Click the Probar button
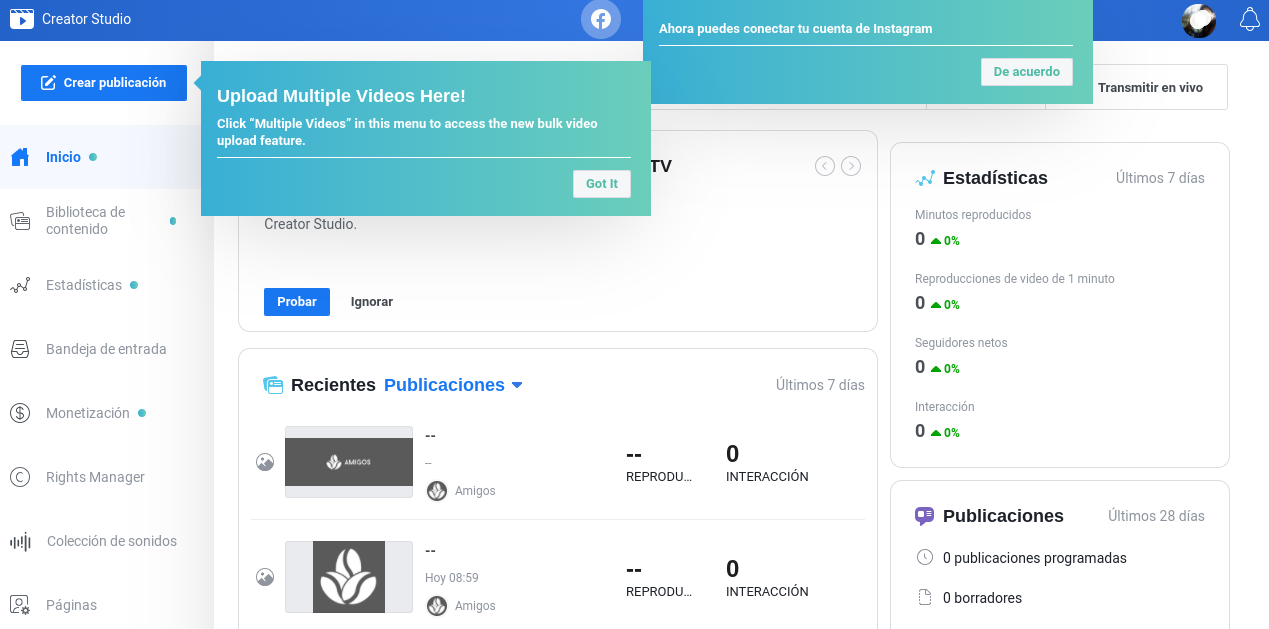The width and height of the screenshot is (1269, 629). (297, 302)
